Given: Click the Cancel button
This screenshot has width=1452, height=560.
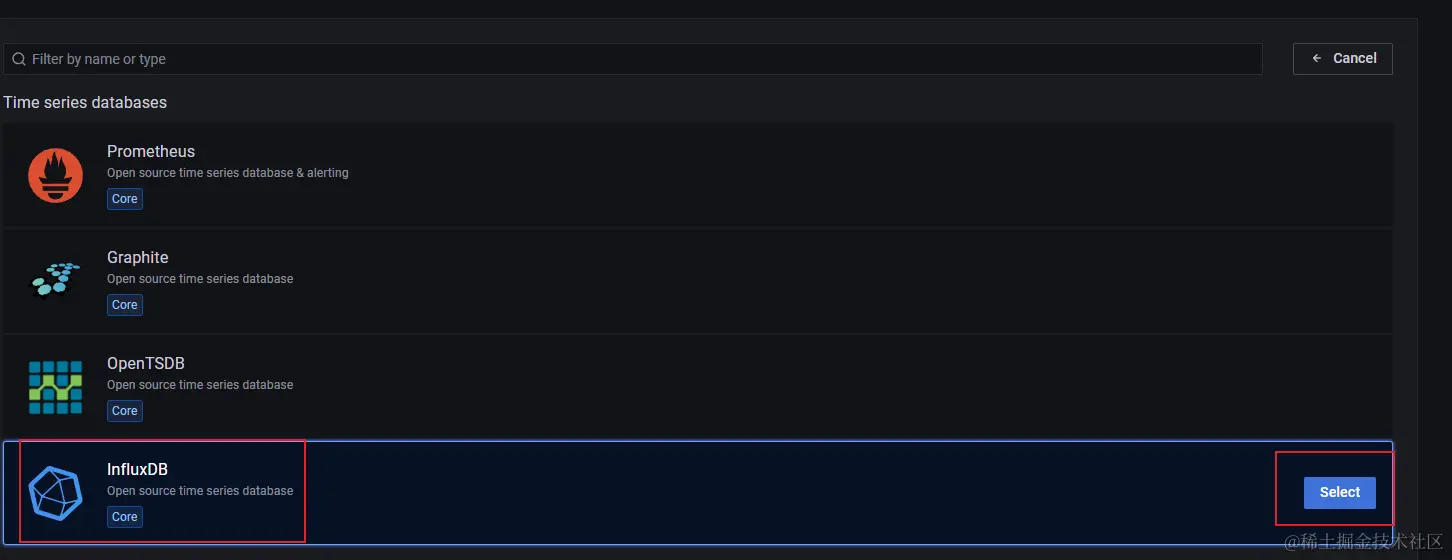Looking at the screenshot, I should [1343, 58].
